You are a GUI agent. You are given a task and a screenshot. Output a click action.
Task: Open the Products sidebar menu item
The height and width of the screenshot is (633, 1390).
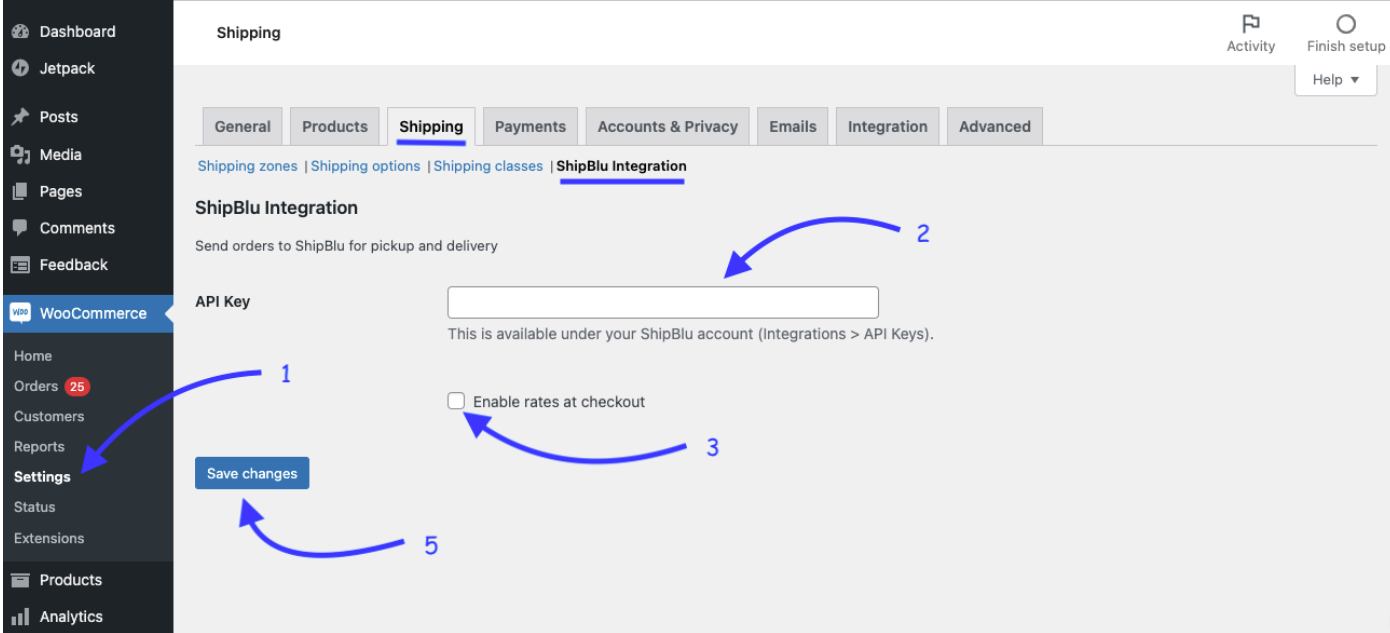click(86, 580)
